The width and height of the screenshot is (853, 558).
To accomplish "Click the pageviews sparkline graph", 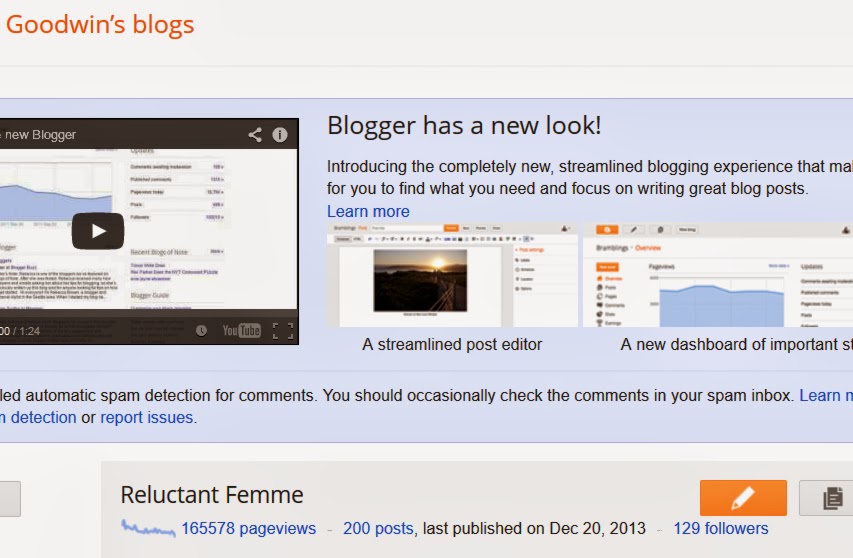I will (149, 528).
